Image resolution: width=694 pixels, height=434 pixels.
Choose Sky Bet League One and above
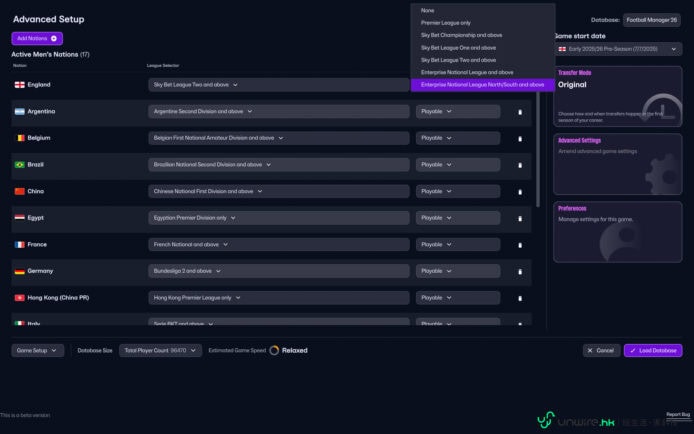482,47
